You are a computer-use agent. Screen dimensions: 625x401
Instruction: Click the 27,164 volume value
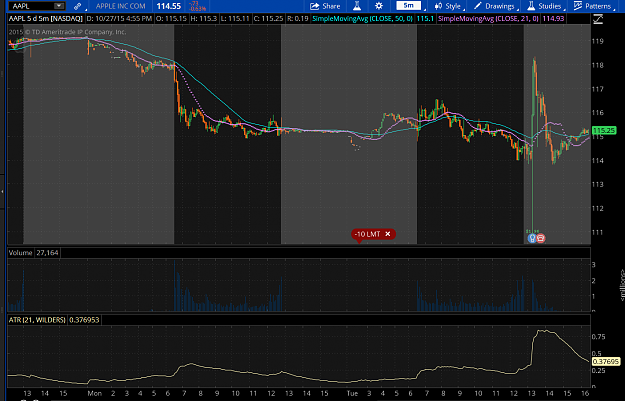pos(47,253)
